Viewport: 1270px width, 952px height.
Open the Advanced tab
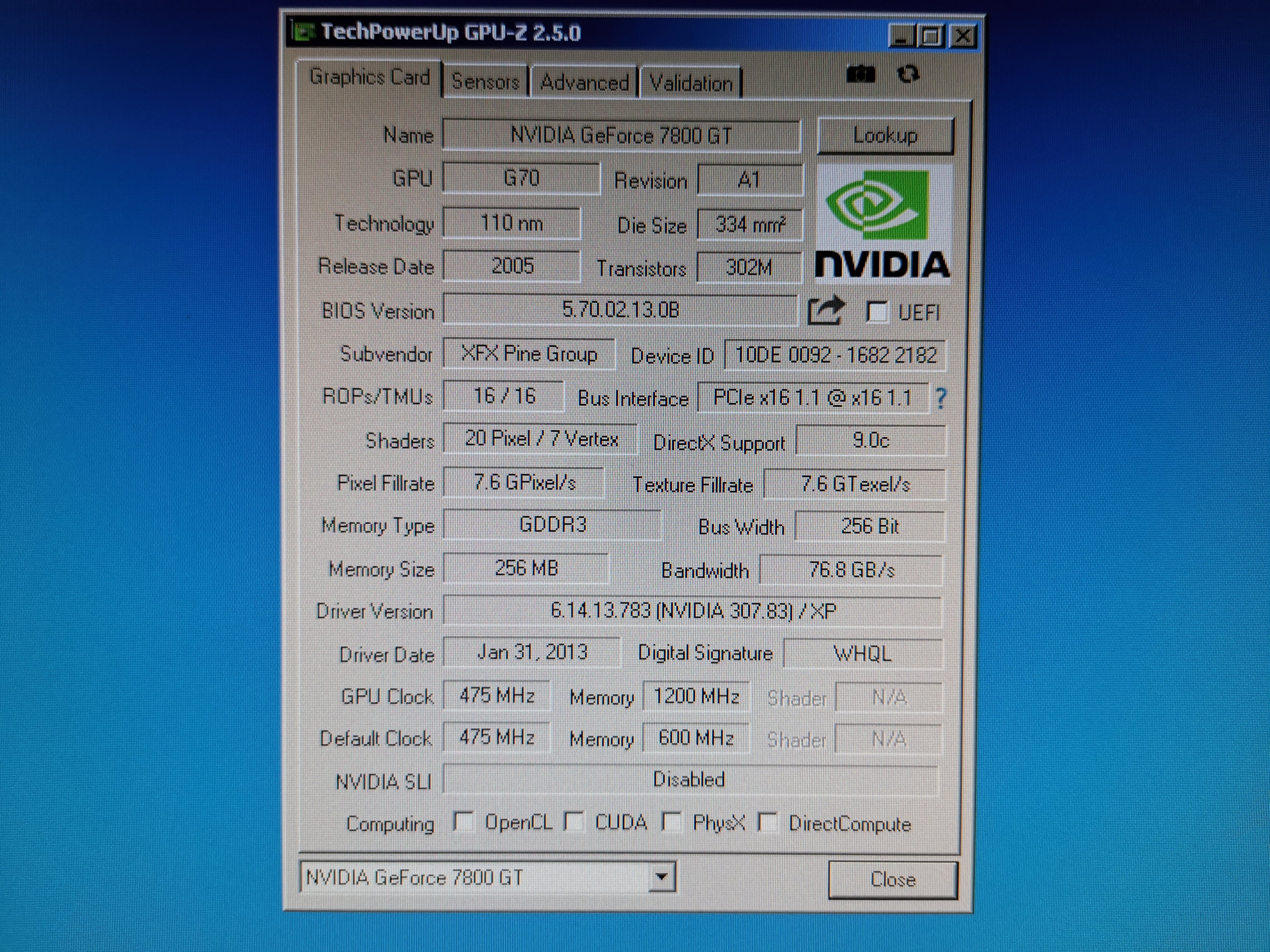[584, 83]
